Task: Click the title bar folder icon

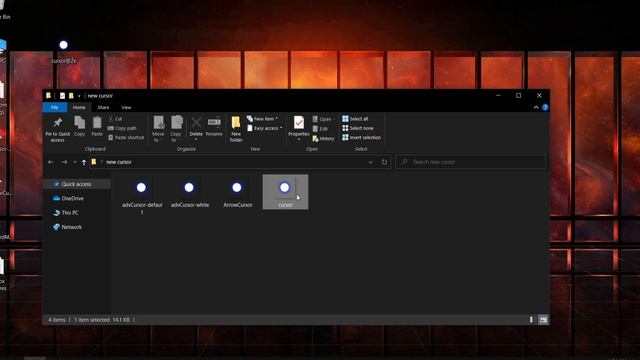Action: click(48, 96)
